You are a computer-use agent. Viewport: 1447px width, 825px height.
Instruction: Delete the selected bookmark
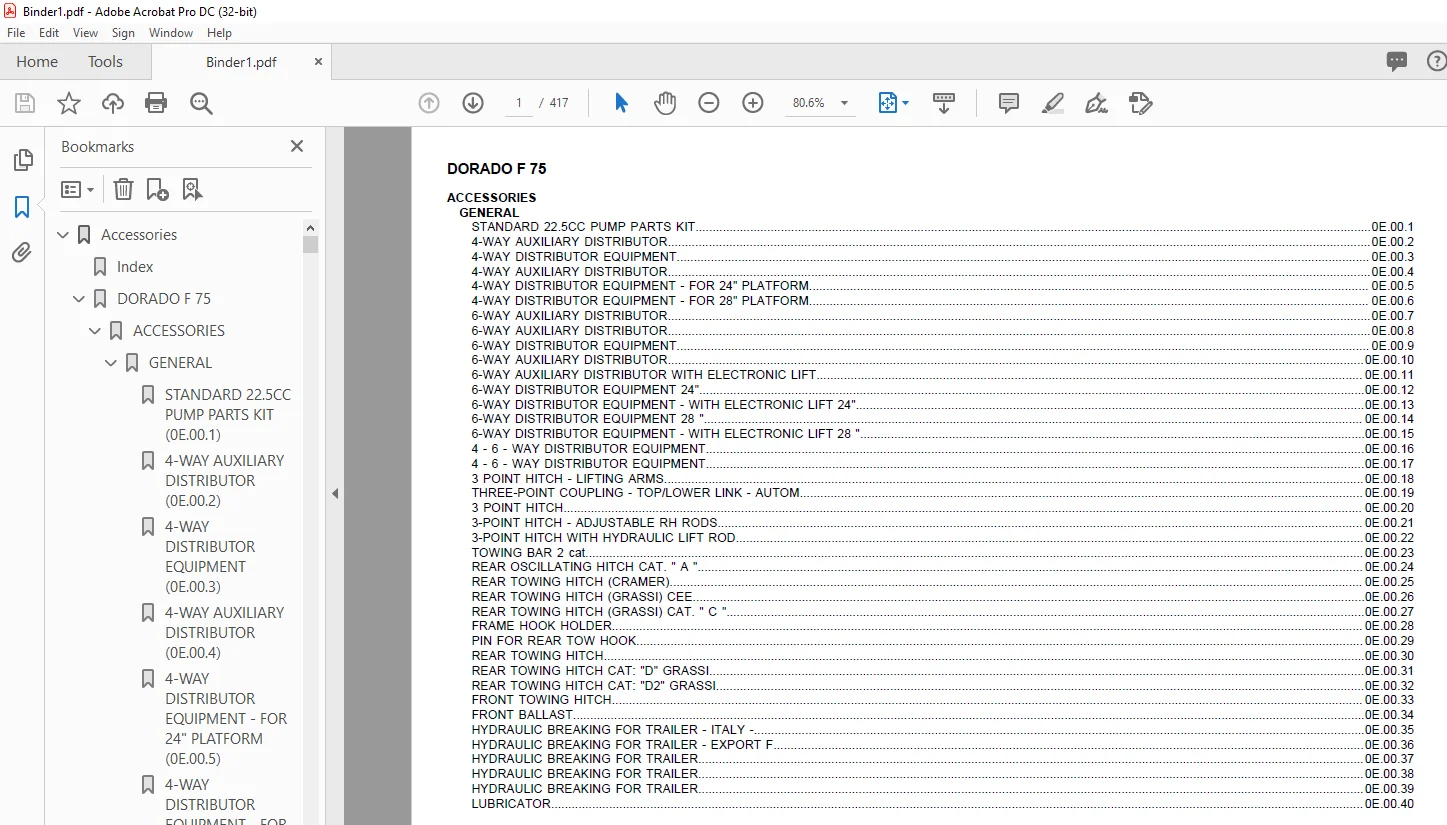[x=123, y=189]
